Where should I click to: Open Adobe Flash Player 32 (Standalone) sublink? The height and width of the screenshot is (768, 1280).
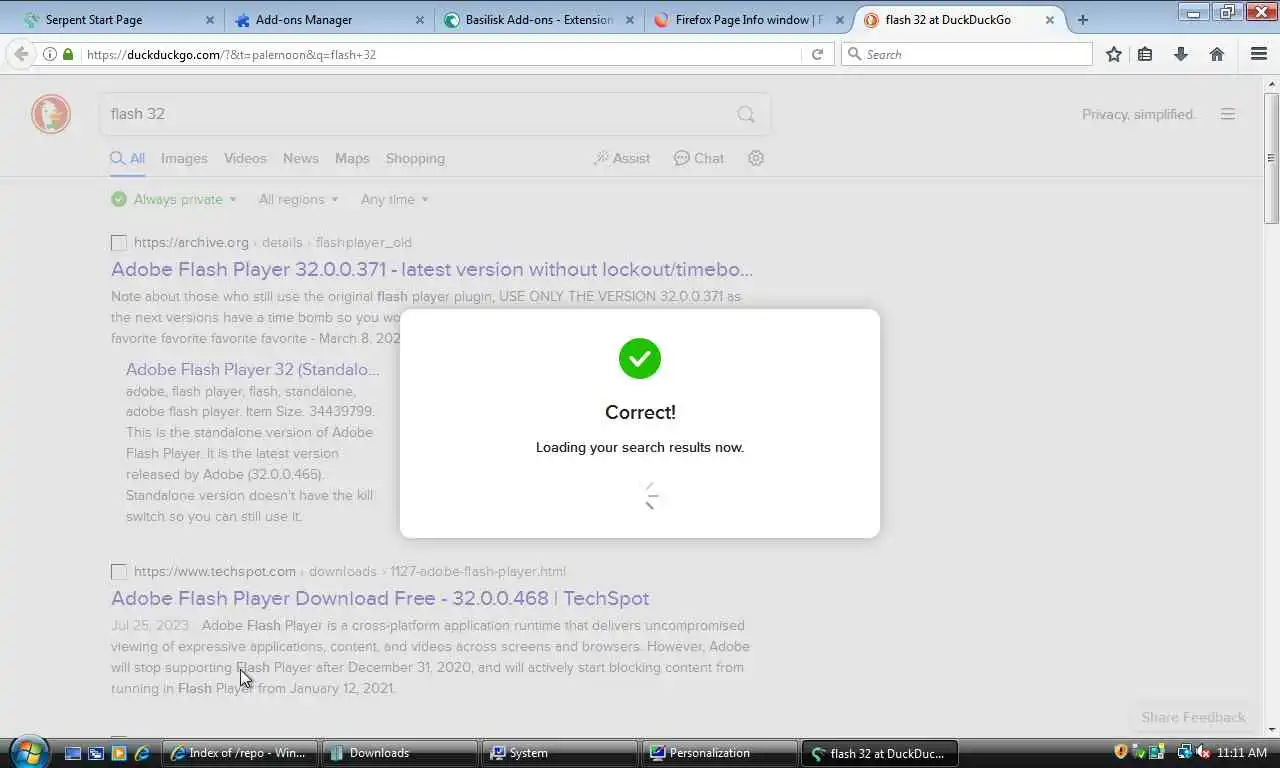pos(252,369)
